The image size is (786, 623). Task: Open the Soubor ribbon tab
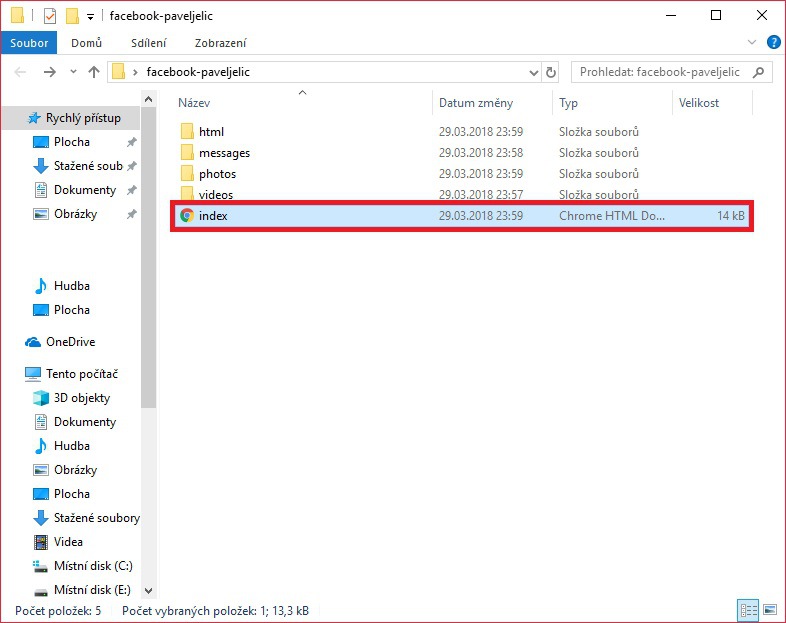click(29, 43)
